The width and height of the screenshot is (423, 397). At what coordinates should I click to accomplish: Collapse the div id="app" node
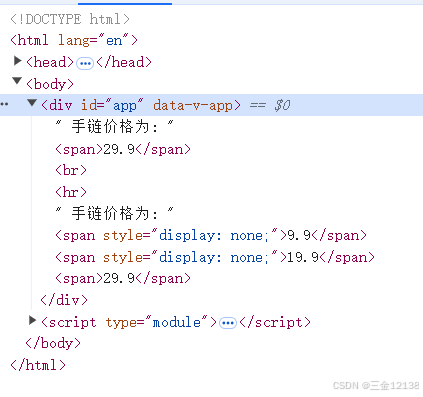32,103
